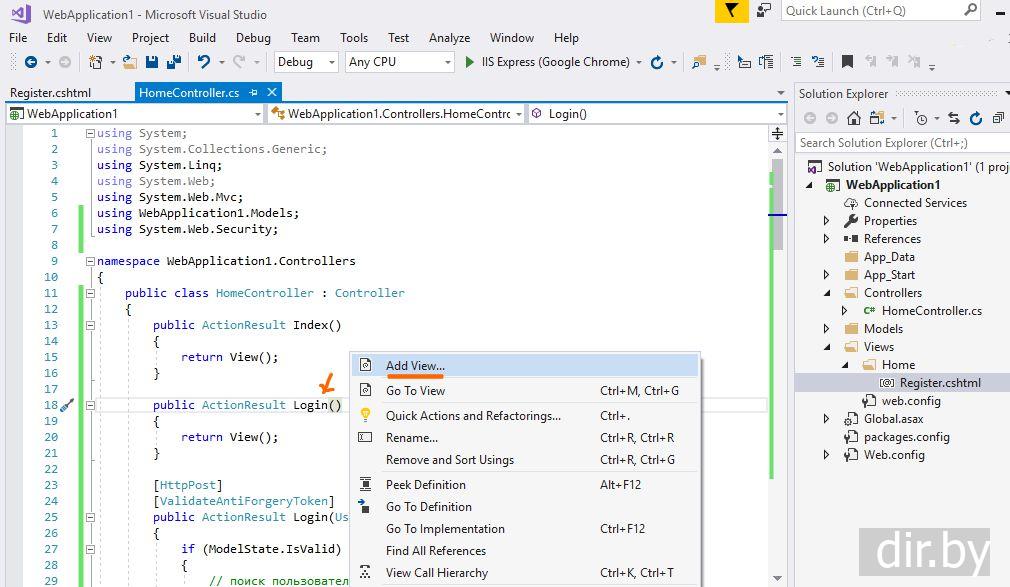
Task: Choose Add View... from context menu
Action: pos(415,366)
